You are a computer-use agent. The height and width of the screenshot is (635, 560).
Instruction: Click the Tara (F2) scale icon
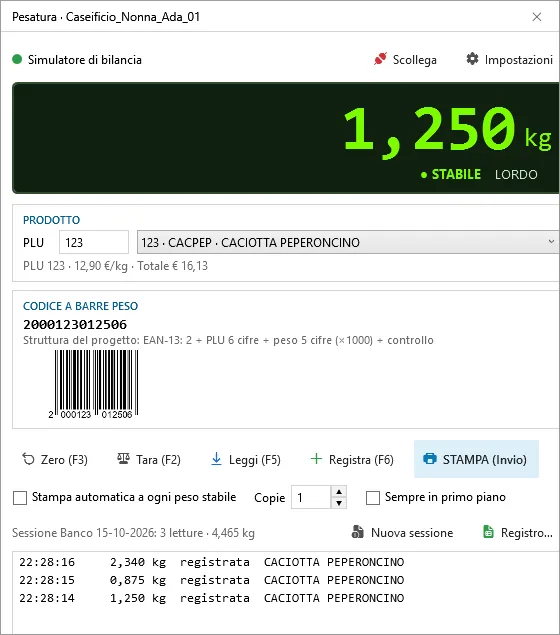pos(123,459)
